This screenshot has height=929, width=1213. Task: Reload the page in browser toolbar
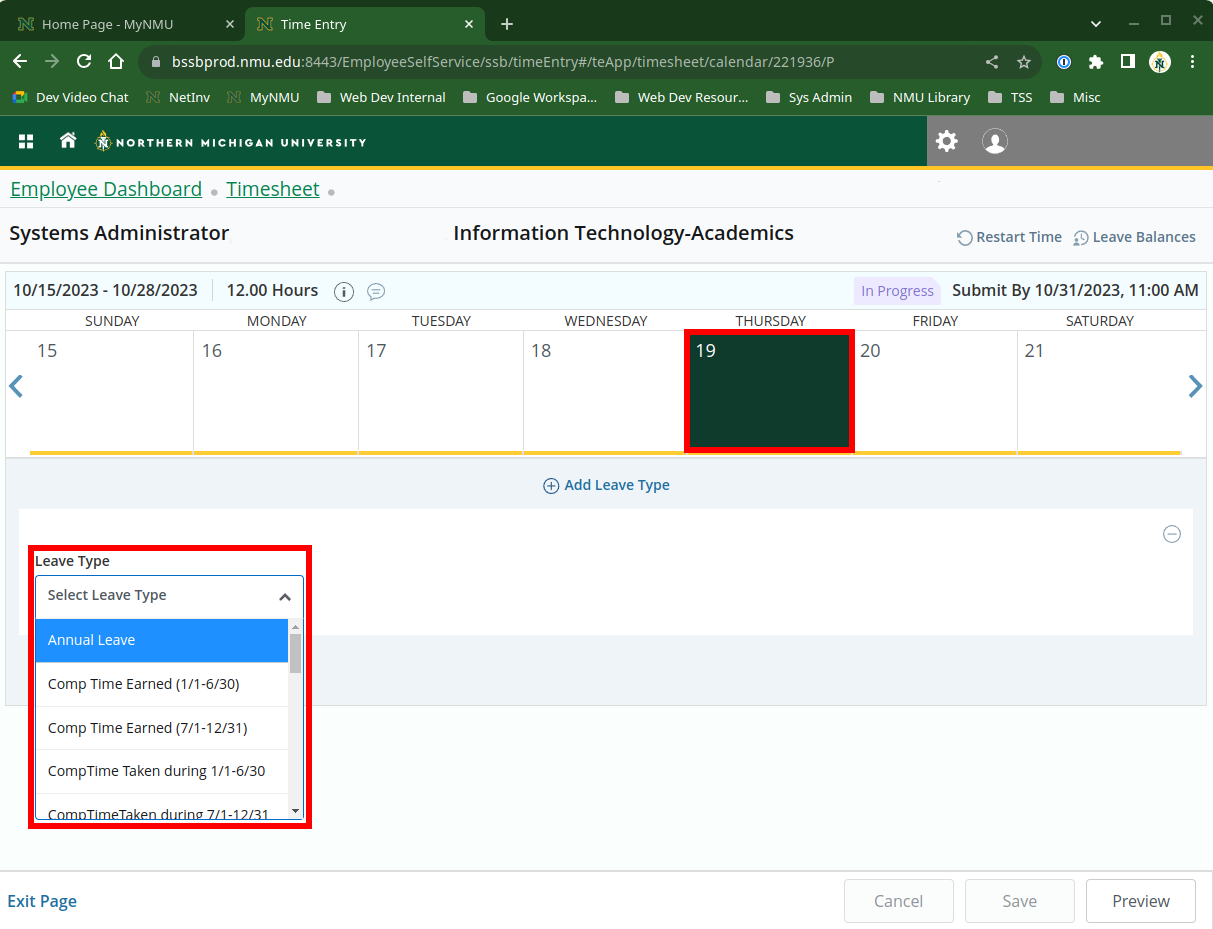[84, 62]
